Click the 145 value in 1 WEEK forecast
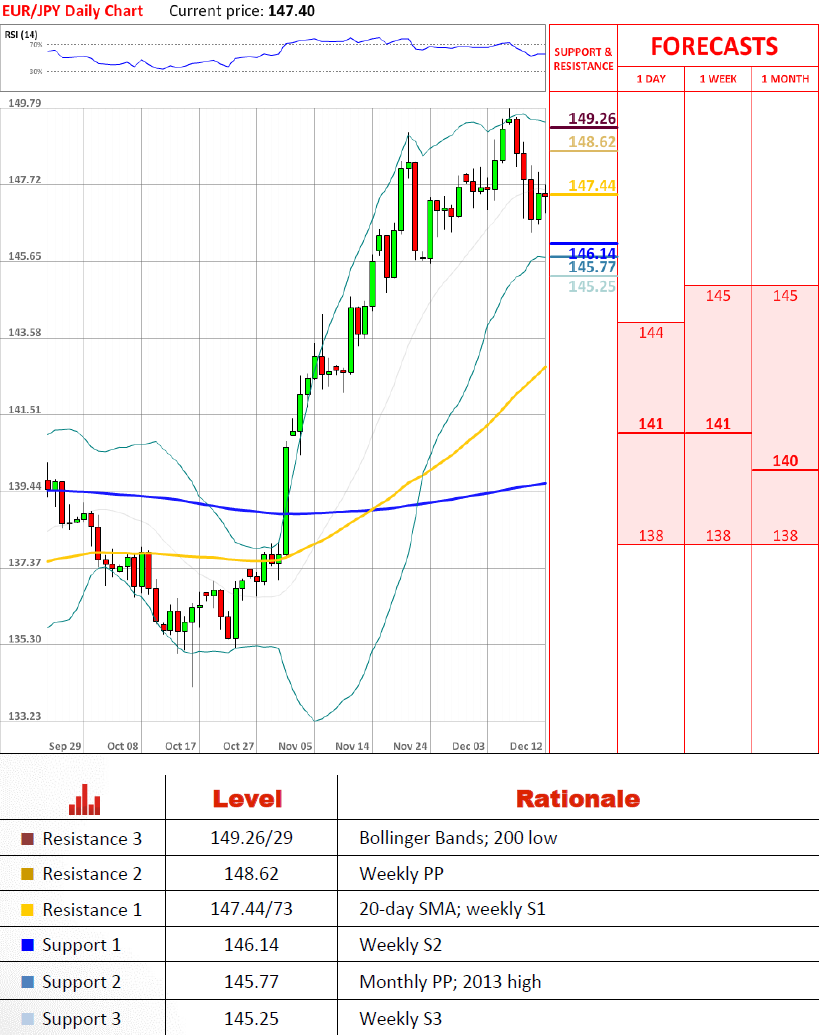 pyautogui.click(x=718, y=296)
